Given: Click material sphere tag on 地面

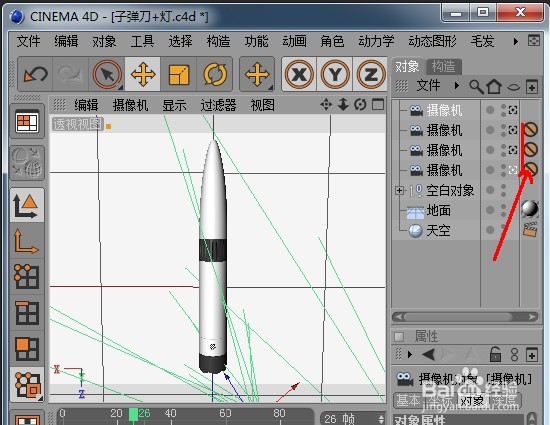Looking at the screenshot, I should tap(530, 209).
